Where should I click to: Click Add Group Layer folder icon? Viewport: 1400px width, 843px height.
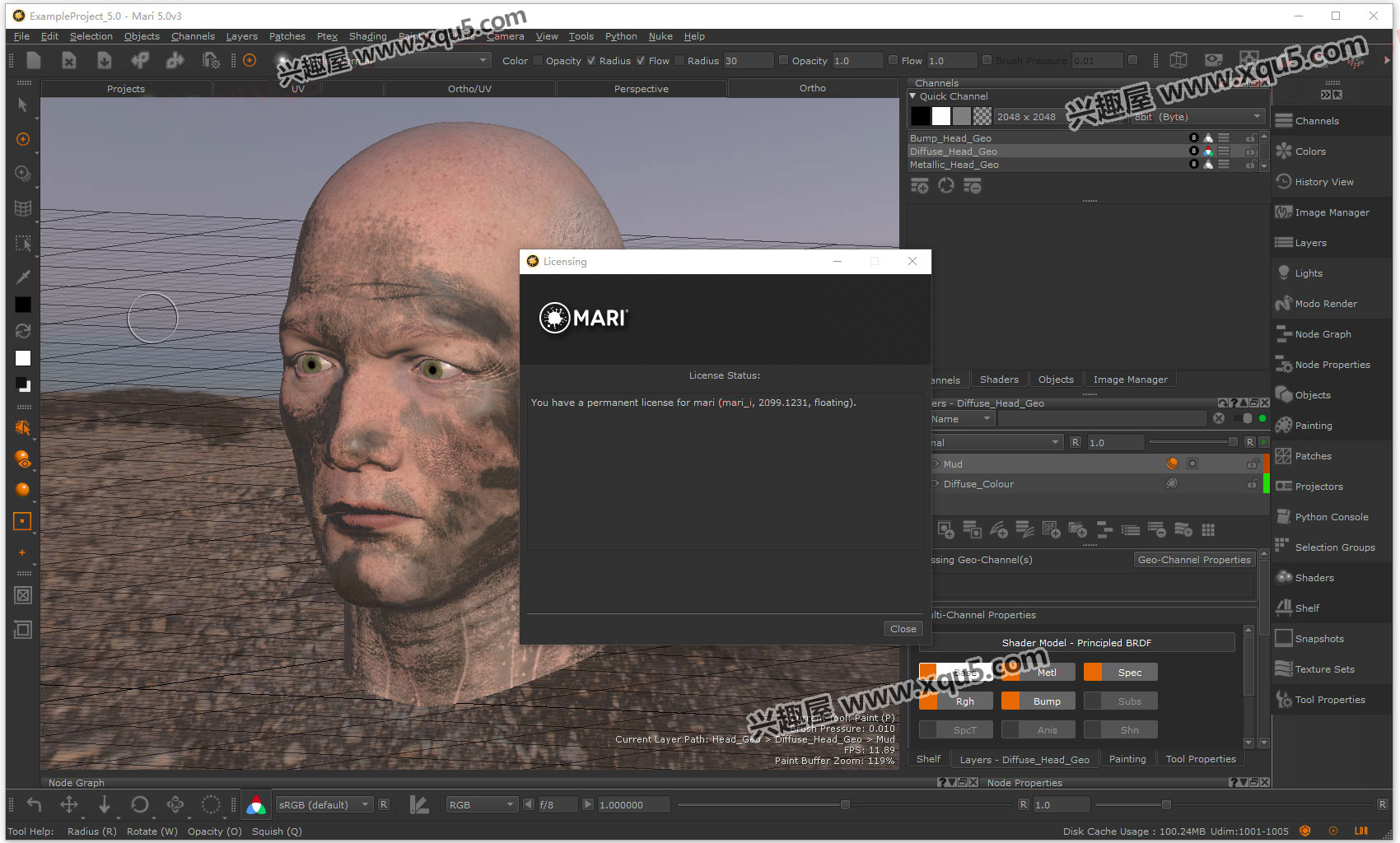[1077, 530]
